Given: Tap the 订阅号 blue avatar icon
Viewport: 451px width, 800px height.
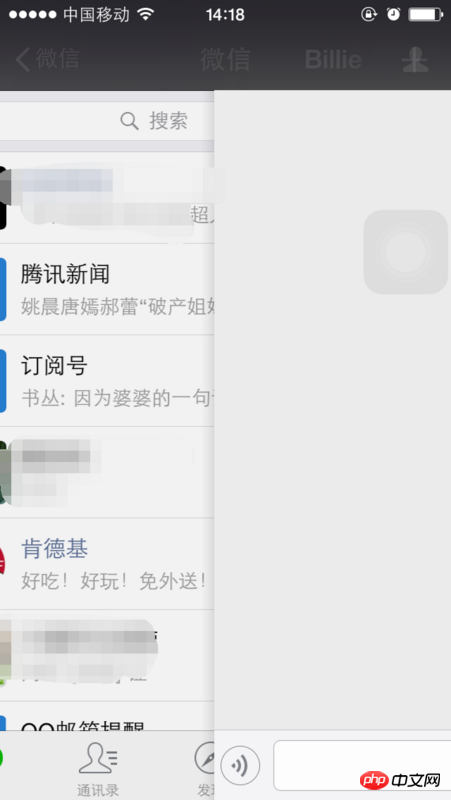Looking at the screenshot, I should click(x=3, y=381).
